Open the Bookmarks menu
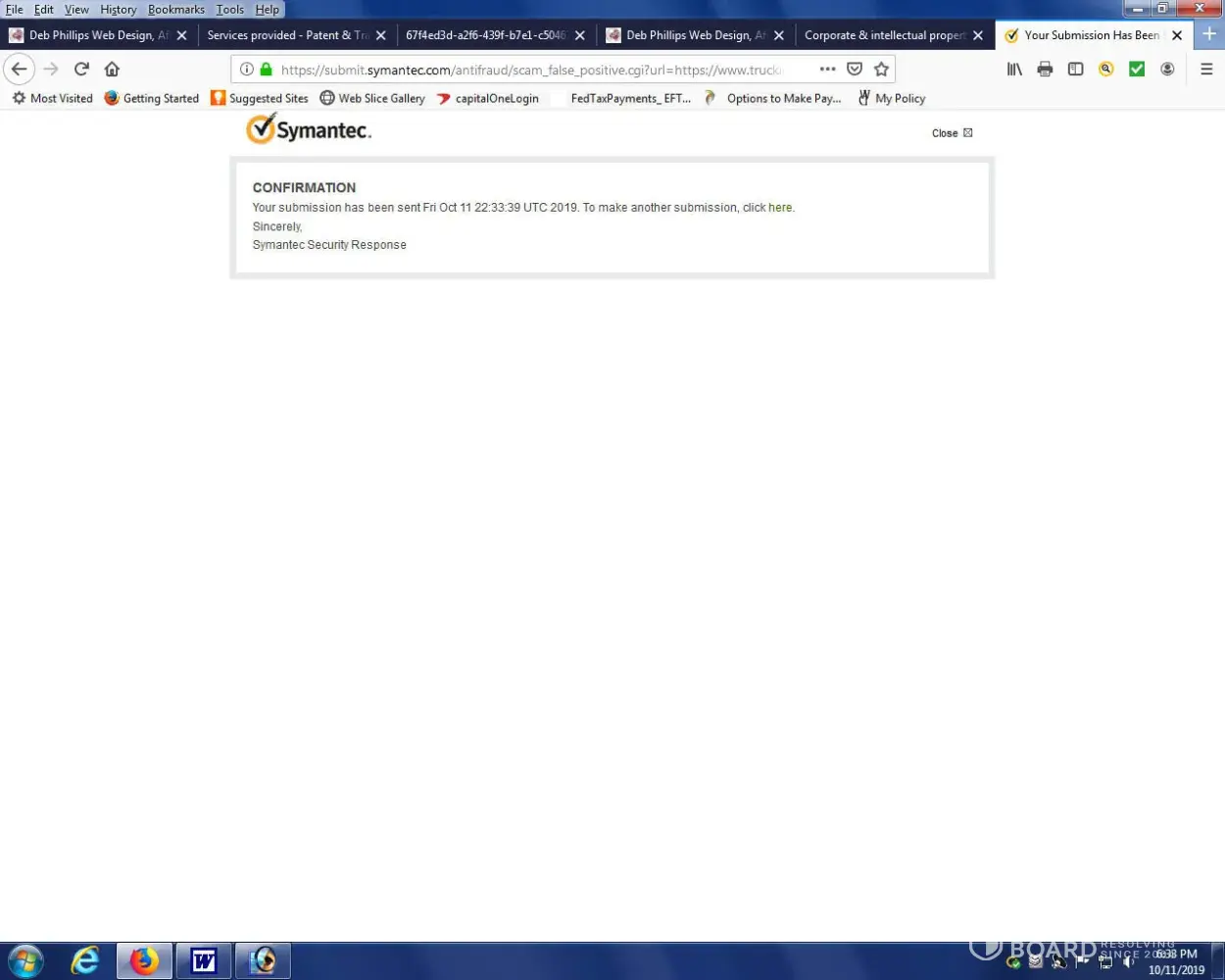Image resolution: width=1225 pixels, height=980 pixels. [x=176, y=9]
